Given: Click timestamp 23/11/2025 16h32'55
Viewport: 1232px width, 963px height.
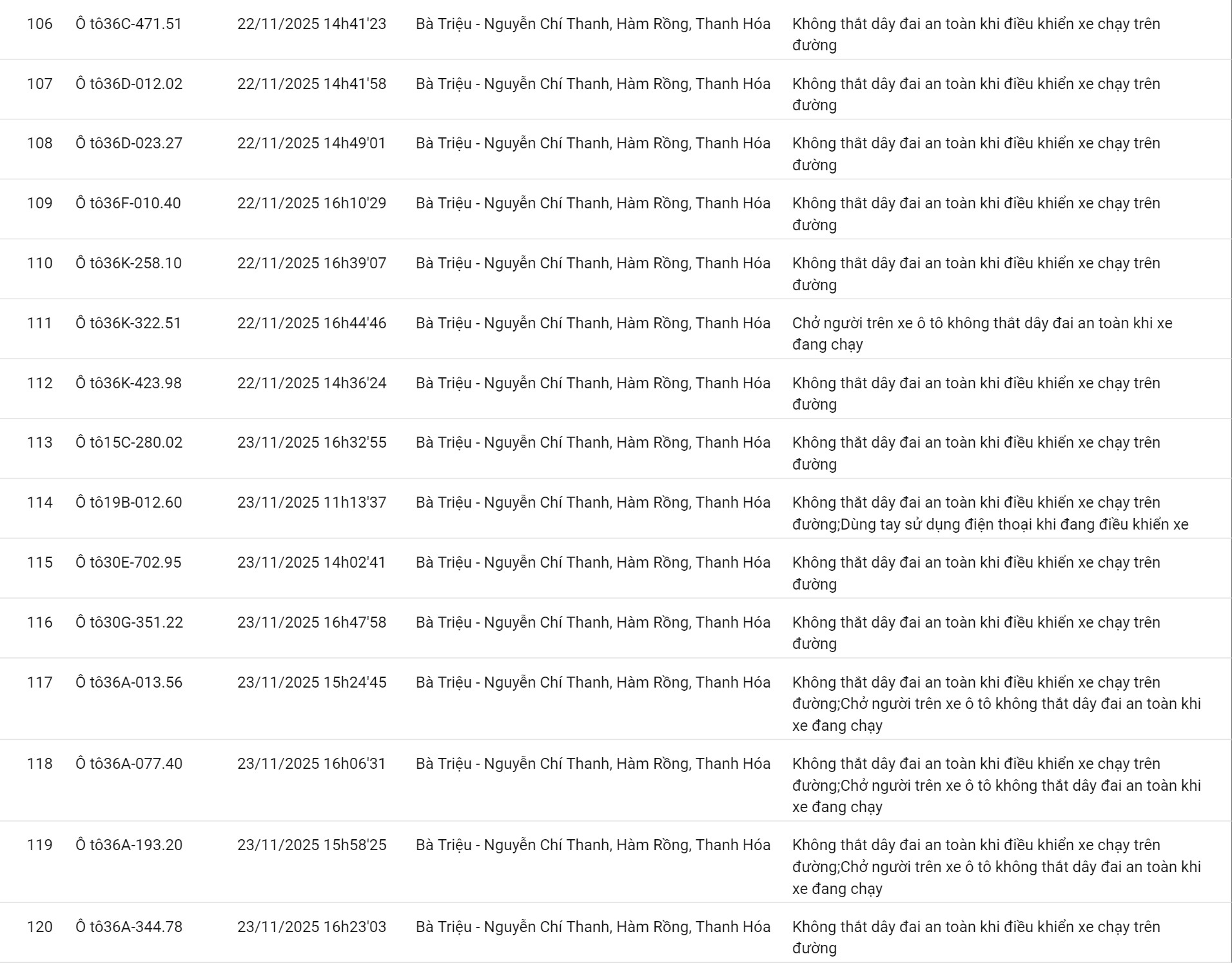Looking at the screenshot, I should pyautogui.click(x=311, y=443).
